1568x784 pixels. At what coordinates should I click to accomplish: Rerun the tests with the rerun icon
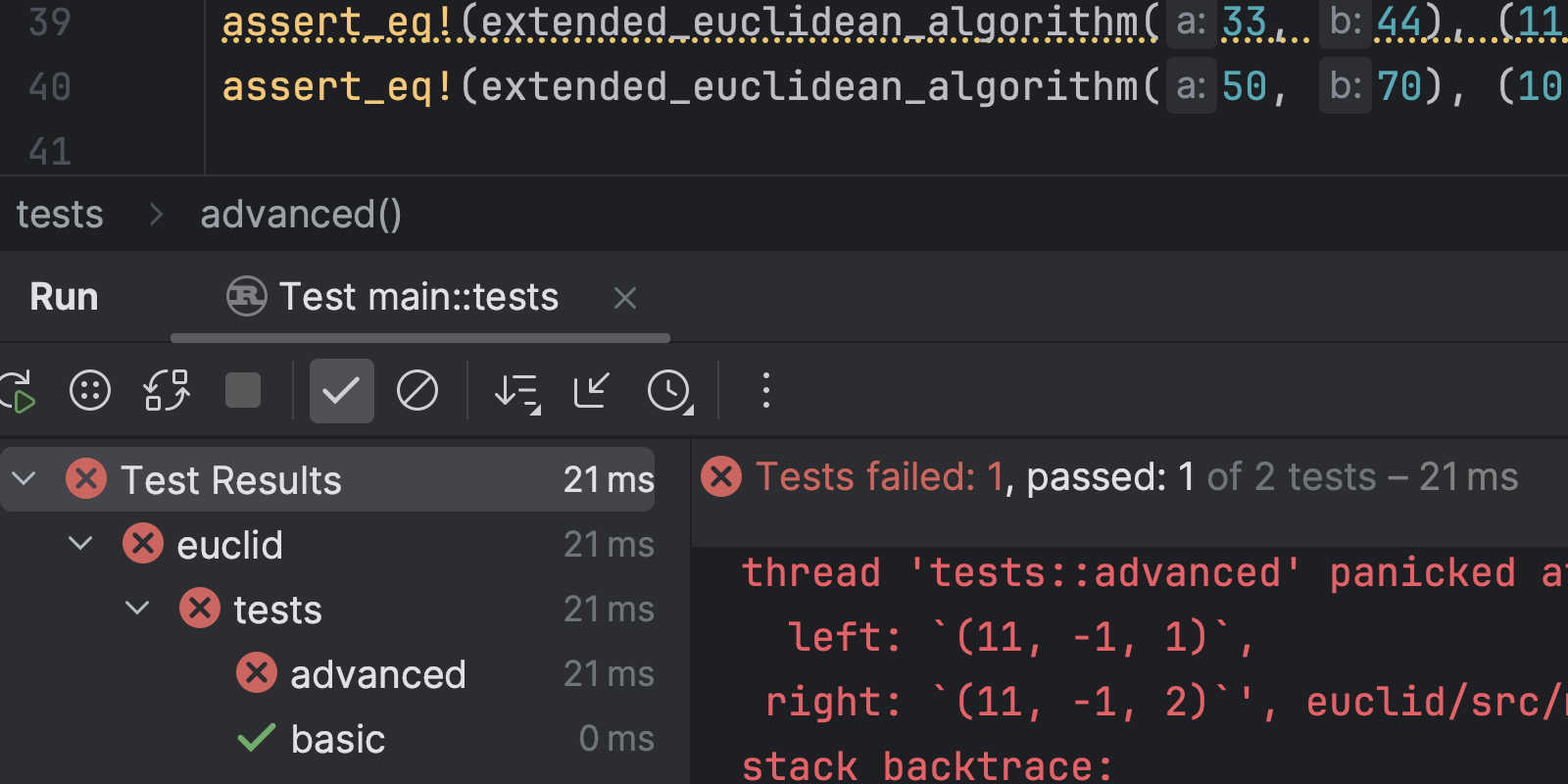click(x=18, y=391)
